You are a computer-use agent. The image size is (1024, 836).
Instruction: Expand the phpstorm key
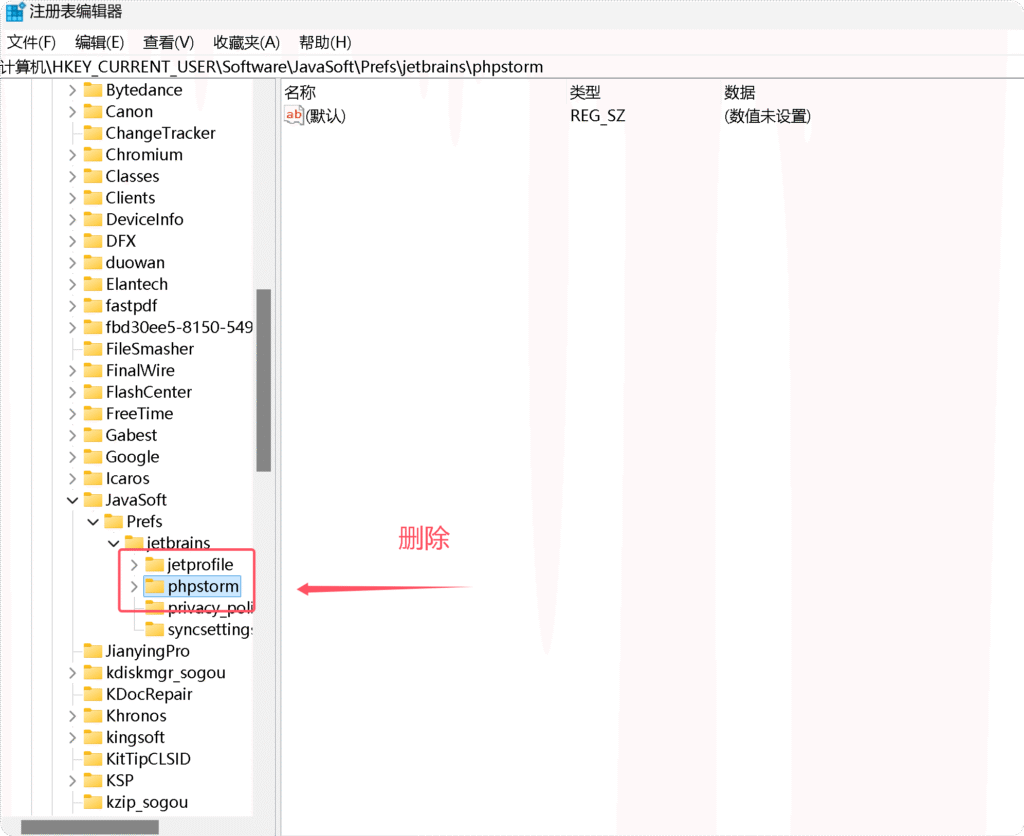click(x=134, y=587)
